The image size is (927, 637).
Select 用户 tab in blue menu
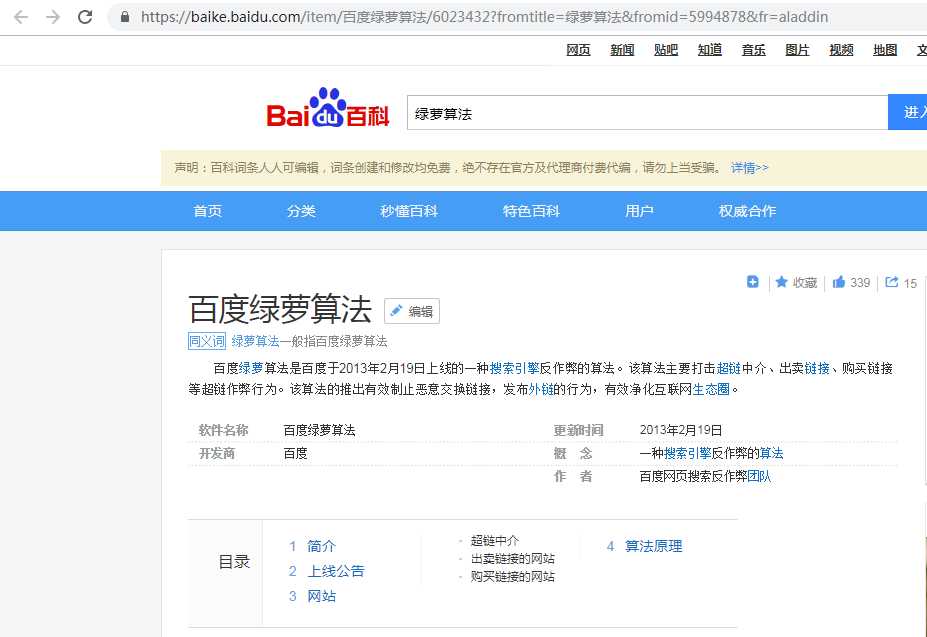pyautogui.click(x=639, y=211)
